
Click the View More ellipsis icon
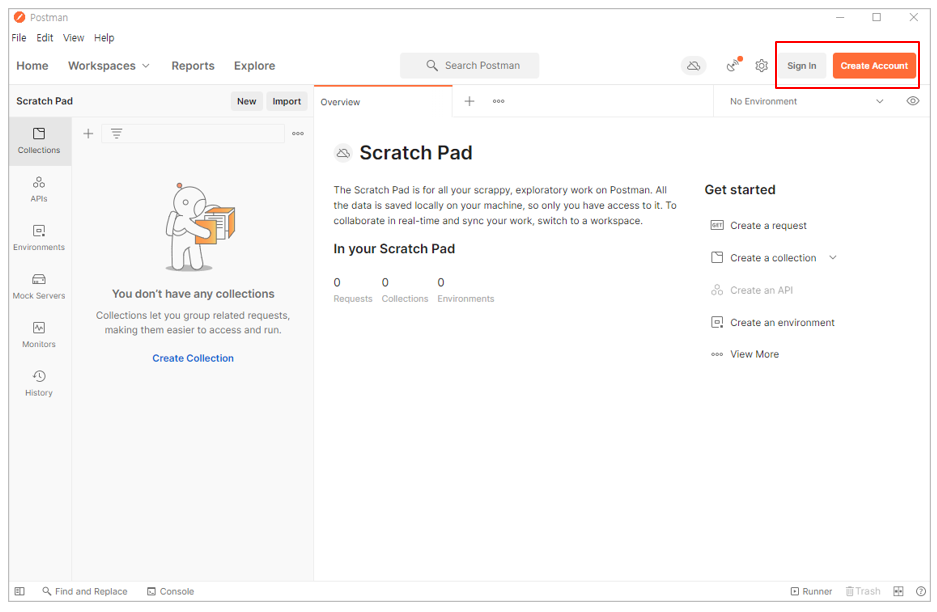tap(716, 354)
